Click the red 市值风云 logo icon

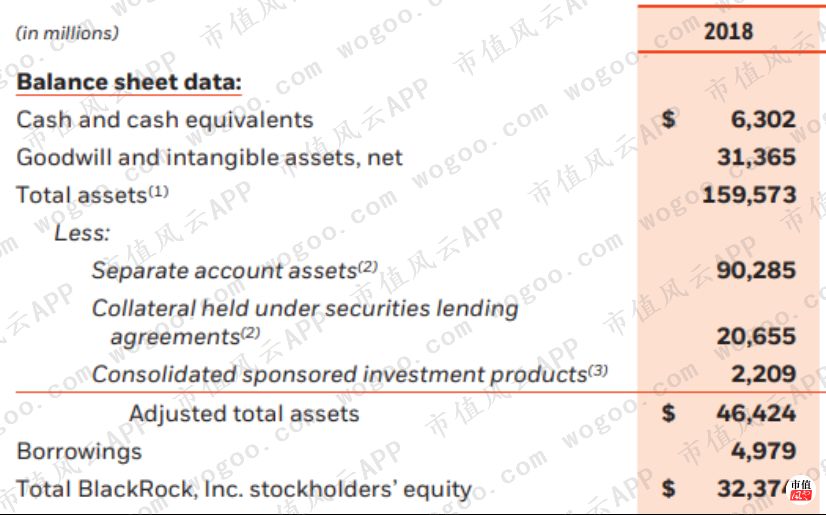coord(800,490)
